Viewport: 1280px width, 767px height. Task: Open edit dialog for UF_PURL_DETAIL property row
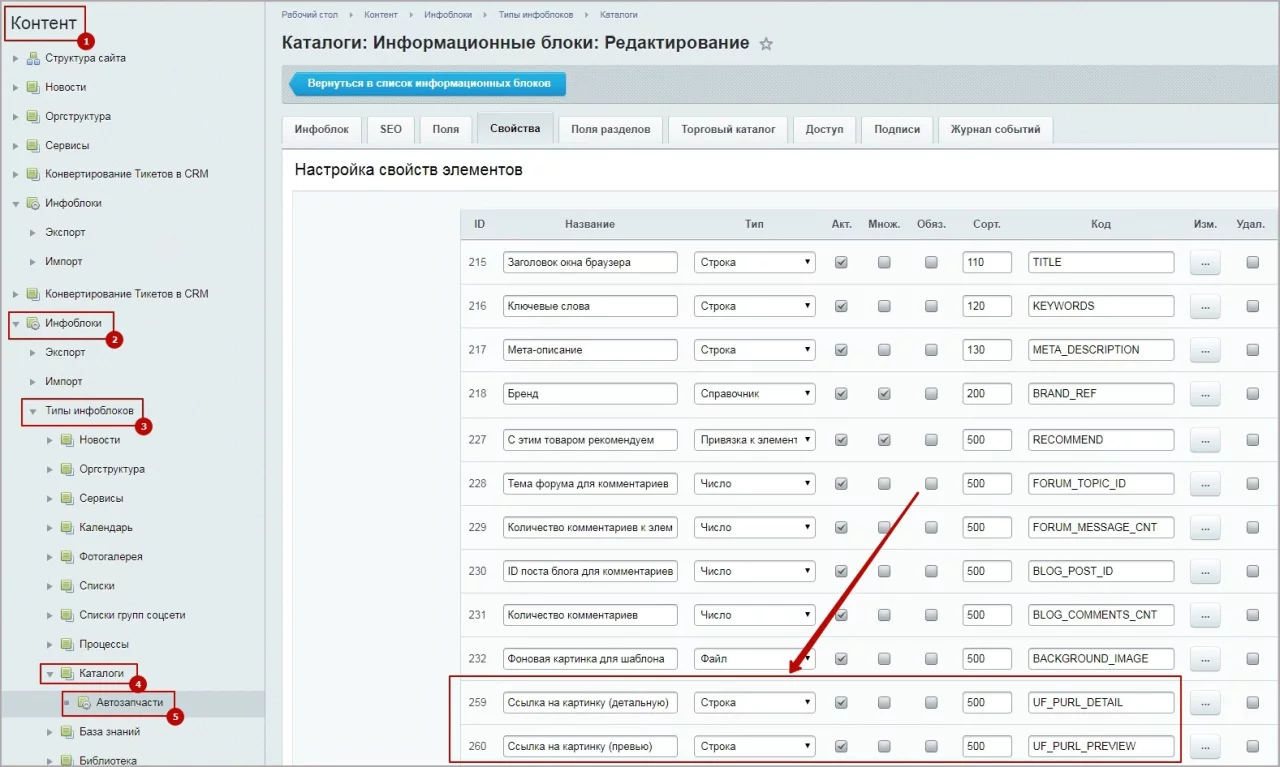(x=1204, y=703)
